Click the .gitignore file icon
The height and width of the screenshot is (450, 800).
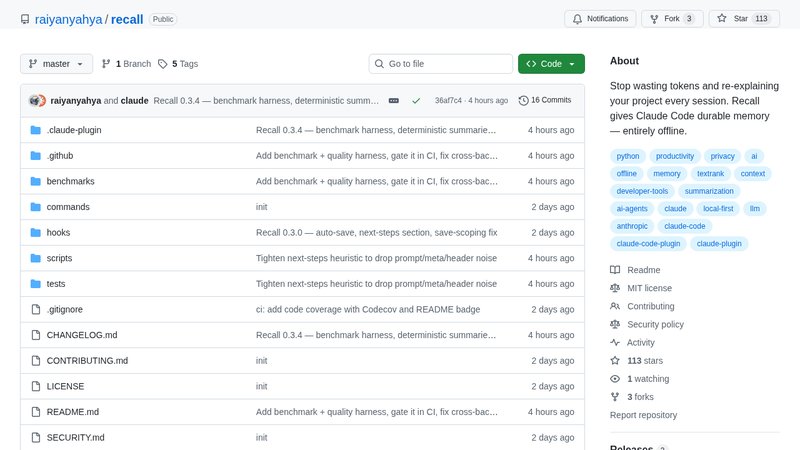coord(36,309)
